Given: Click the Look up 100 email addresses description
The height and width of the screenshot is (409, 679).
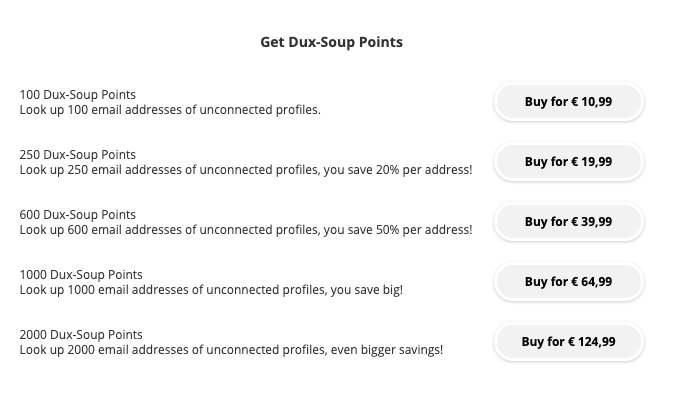Looking at the screenshot, I should pyautogui.click(x=170, y=110).
